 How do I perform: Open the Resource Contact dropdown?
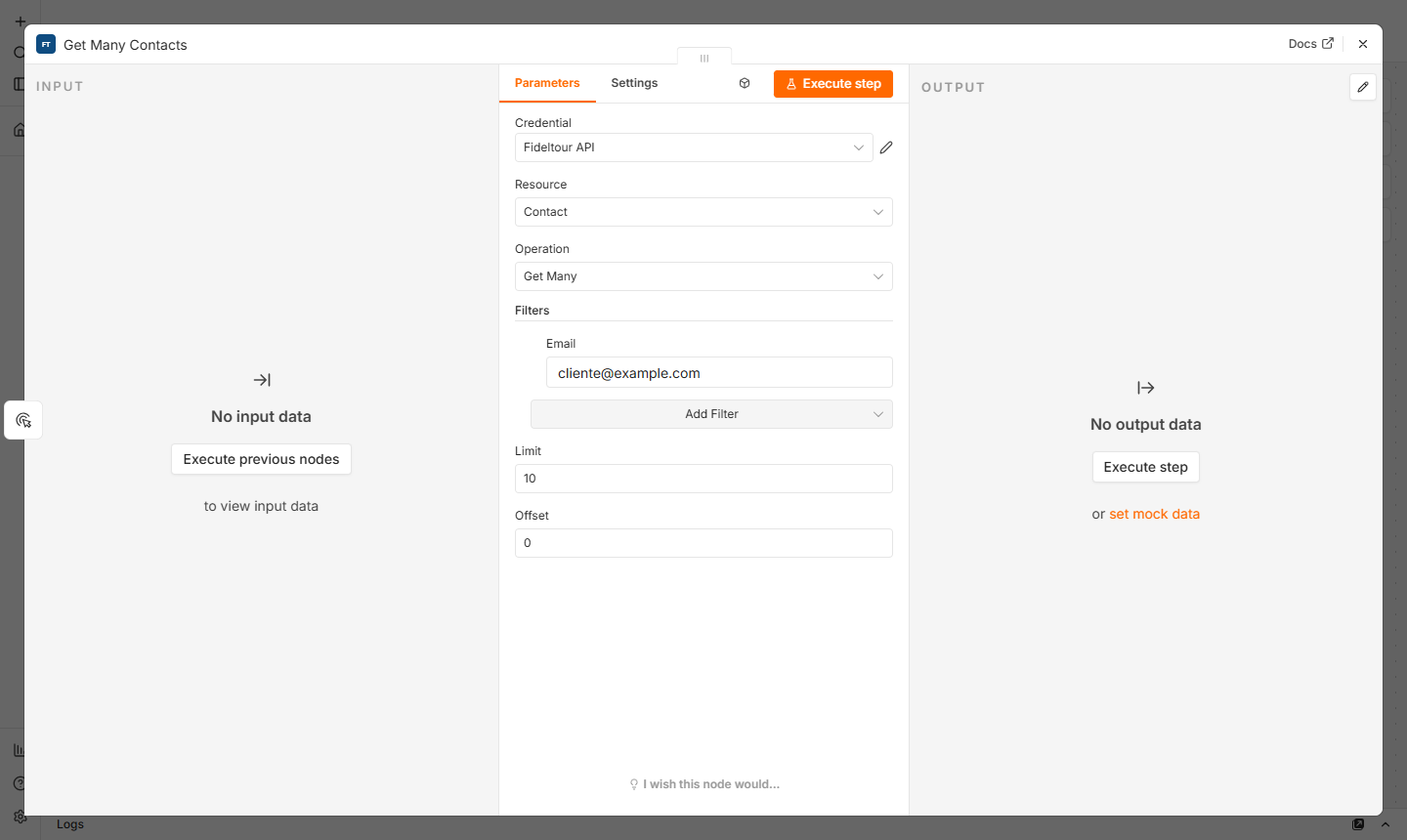(x=703, y=212)
